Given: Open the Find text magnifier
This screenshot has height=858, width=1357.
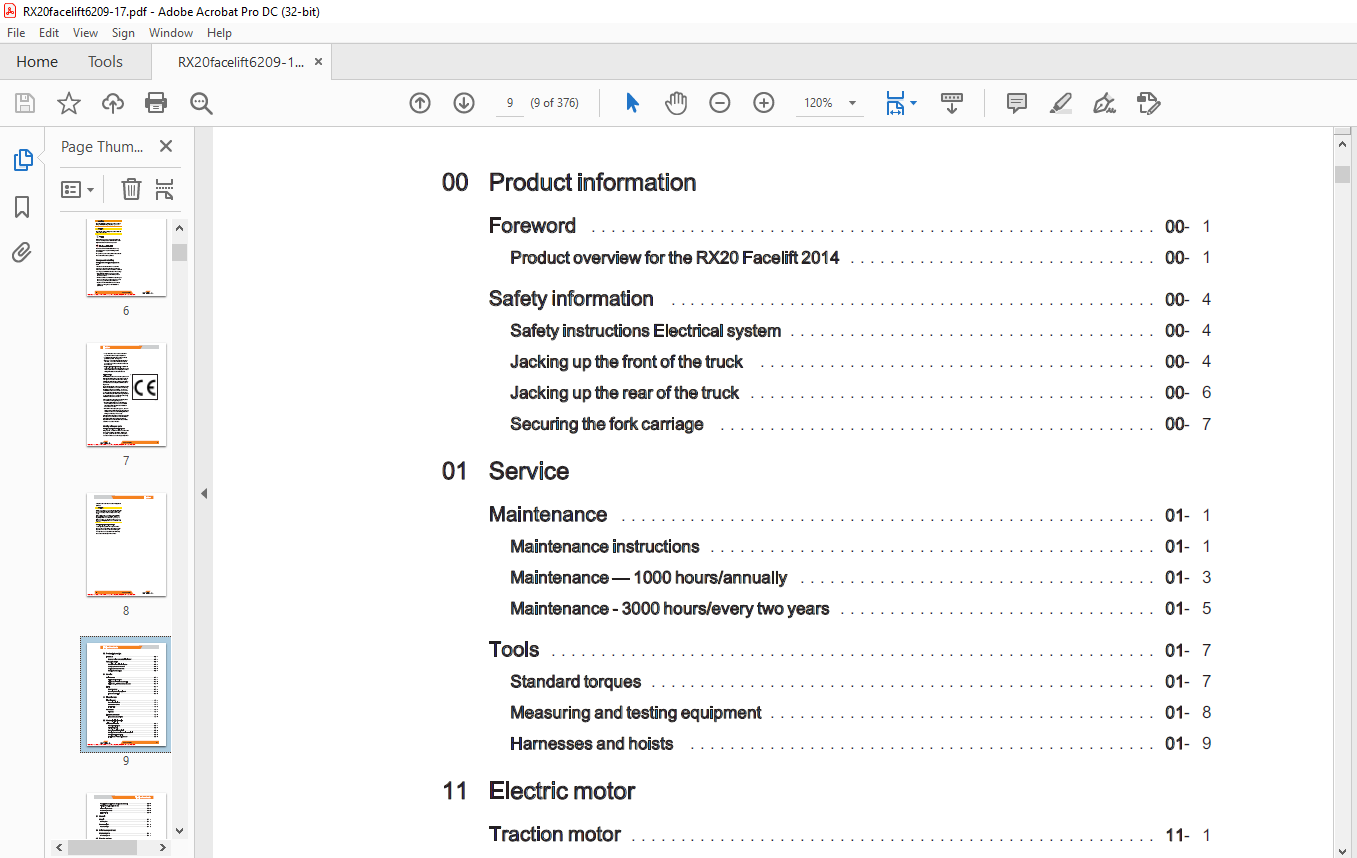Looking at the screenshot, I should (x=201, y=103).
